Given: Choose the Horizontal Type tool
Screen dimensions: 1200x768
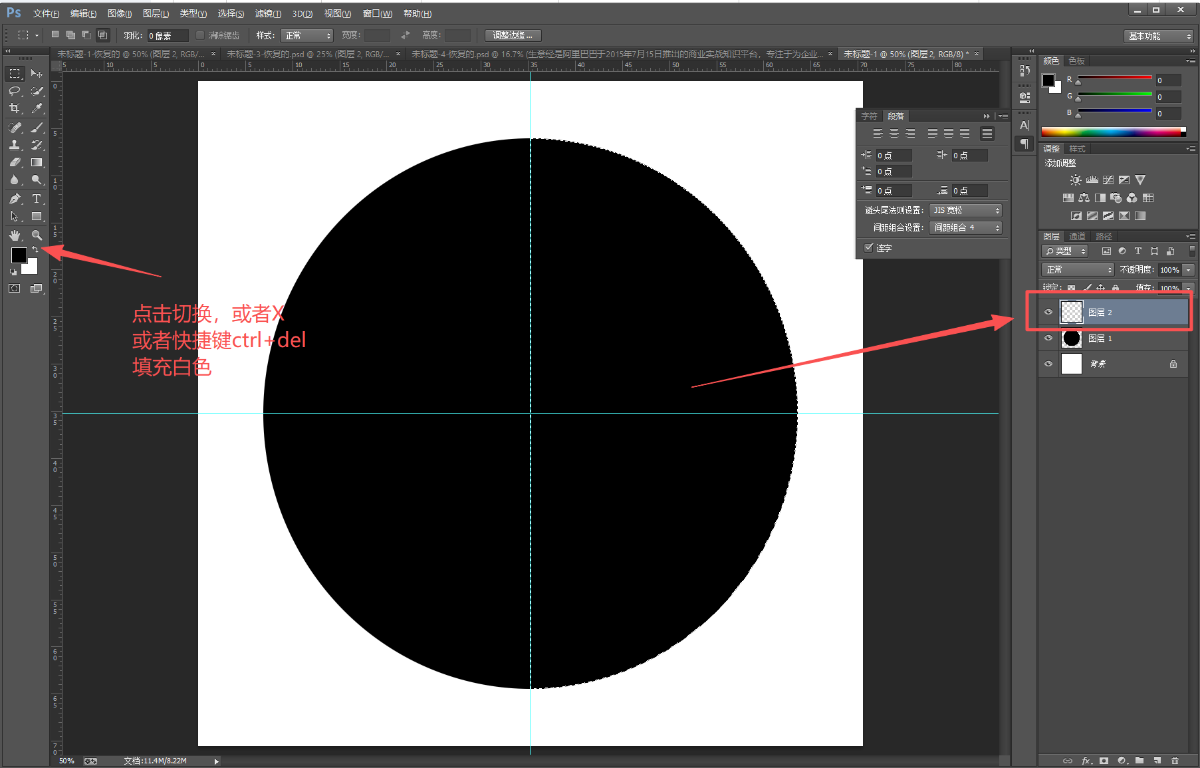Looking at the screenshot, I should pyautogui.click(x=36, y=199).
